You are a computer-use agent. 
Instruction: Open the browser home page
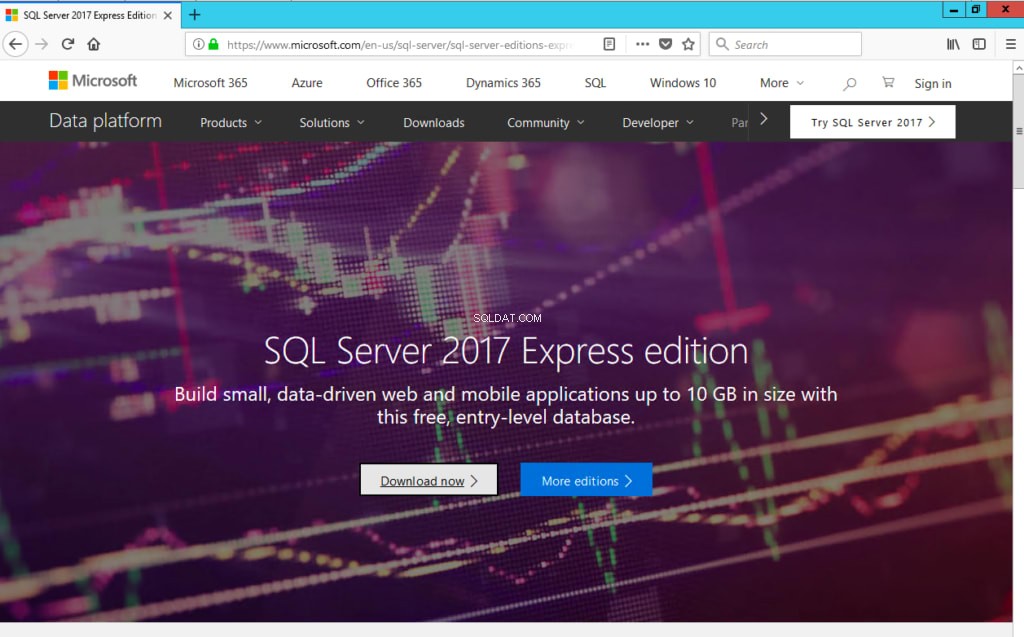(94, 44)
